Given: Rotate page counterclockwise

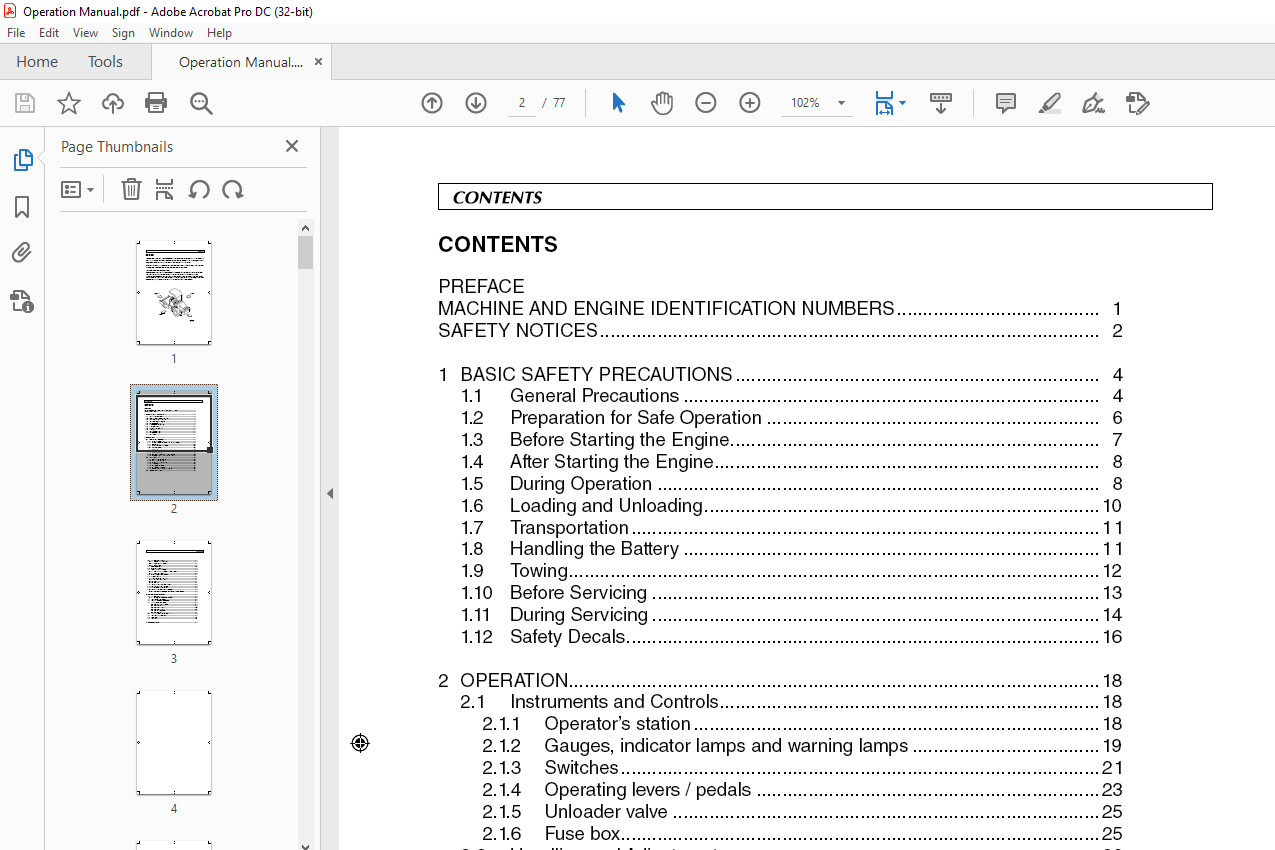Looking at the screenshot, I should coord(199,189).
